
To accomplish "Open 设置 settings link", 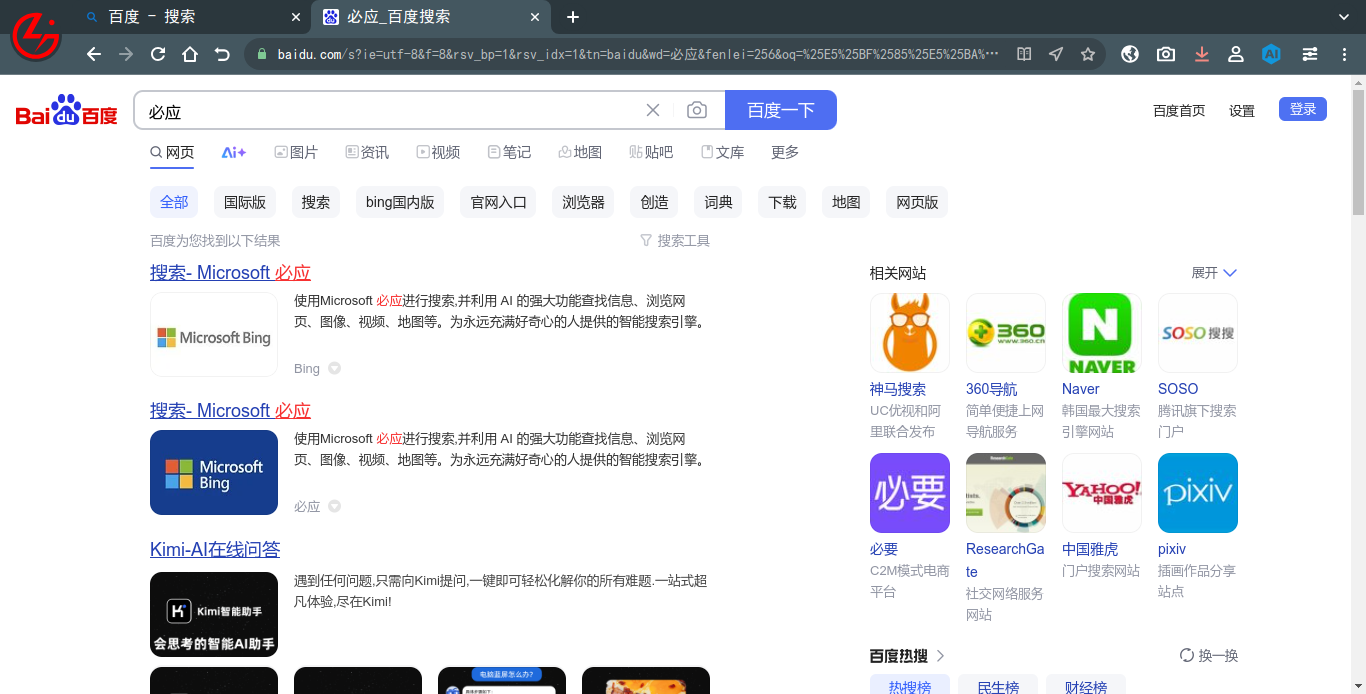I will (x=1242, y=111).
